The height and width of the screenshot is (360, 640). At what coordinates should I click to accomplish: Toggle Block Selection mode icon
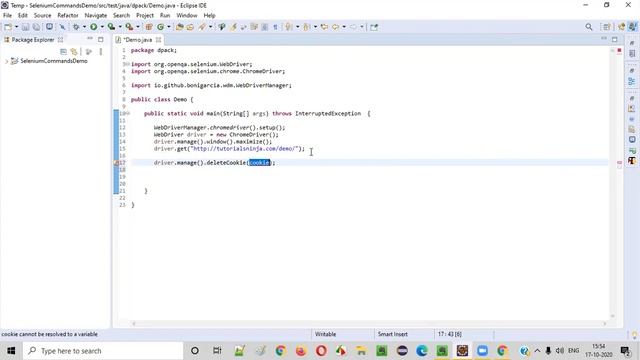tap(264, 27)
